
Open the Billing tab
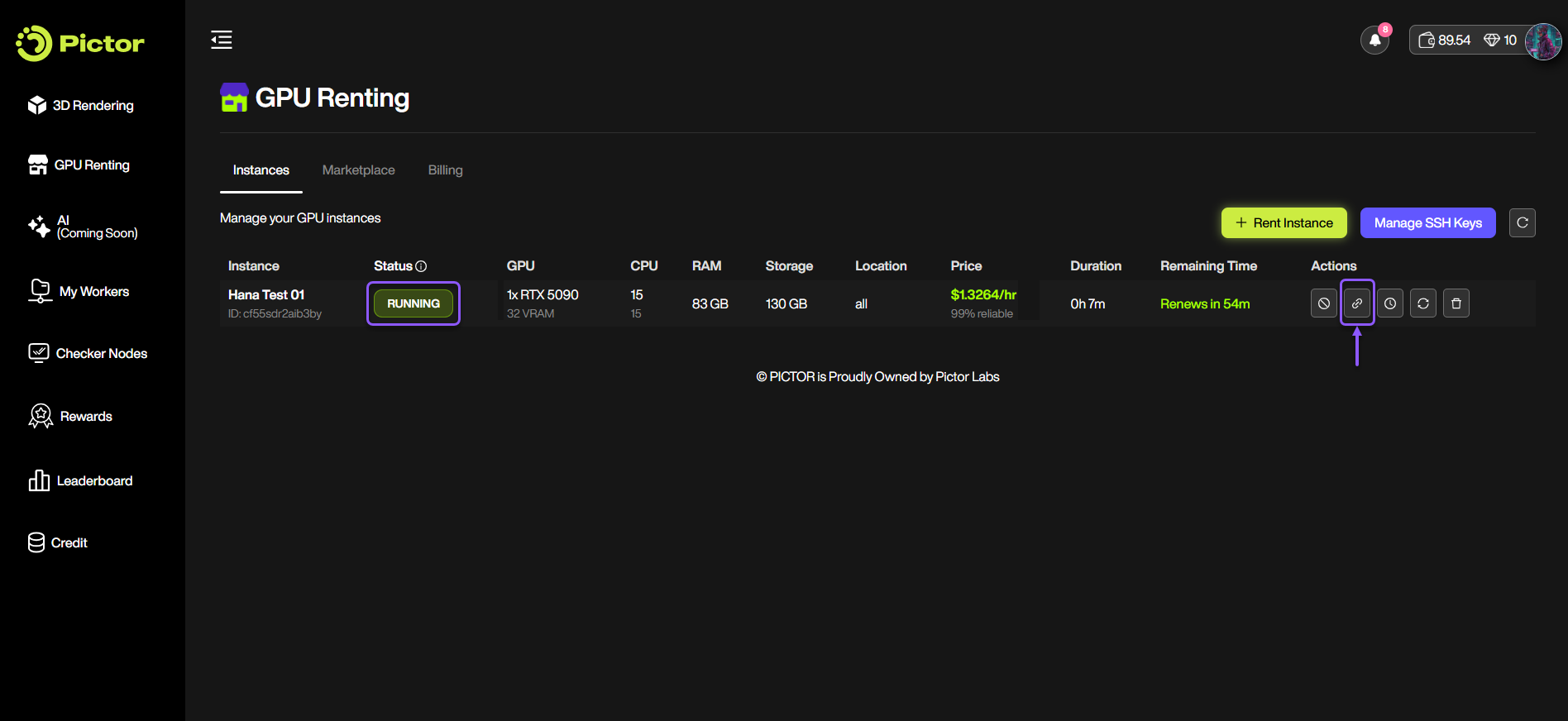(445, 170)
